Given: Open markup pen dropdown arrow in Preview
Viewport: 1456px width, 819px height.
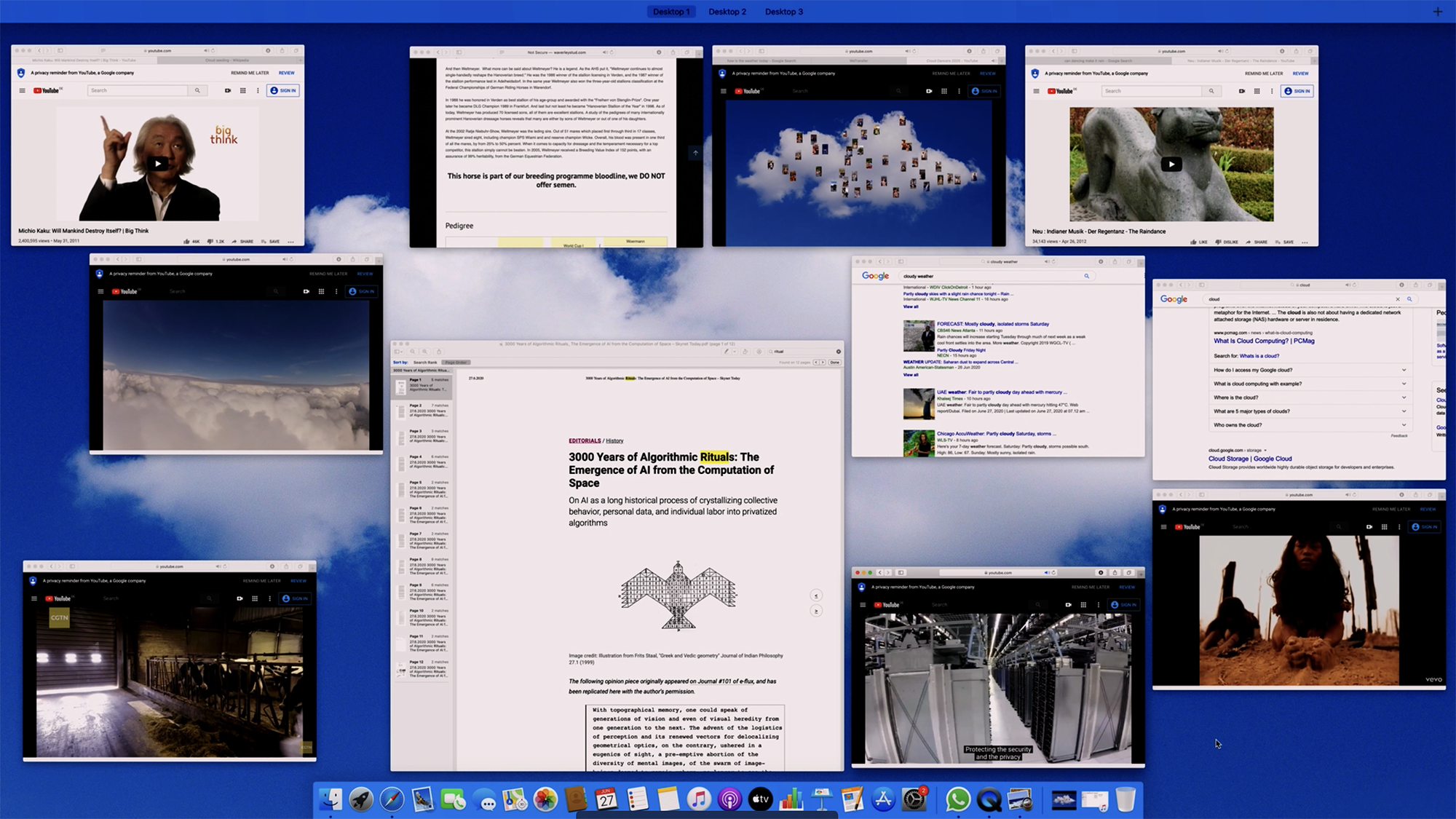Looking at the screenshot, I should click(x=734, y=352).
